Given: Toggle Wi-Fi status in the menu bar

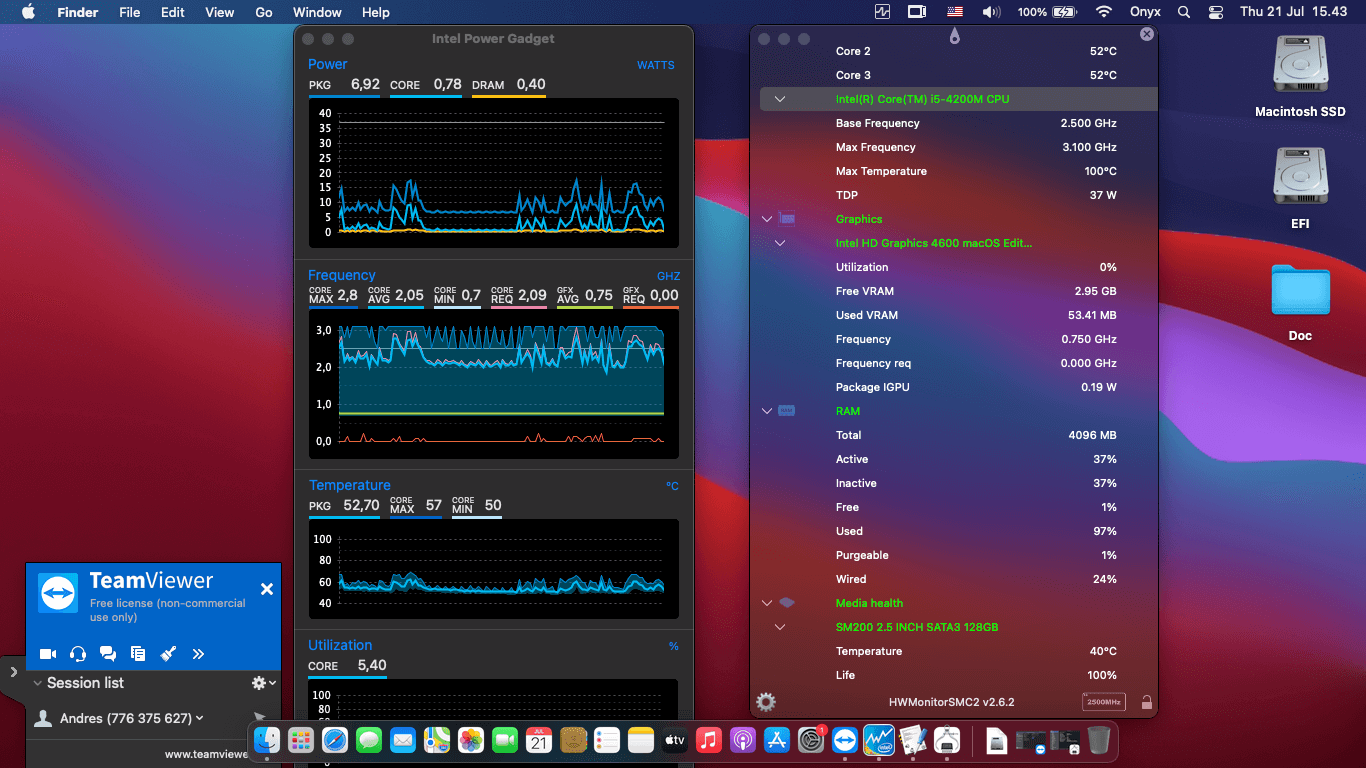Looking at the screenshot, I should [x=1106, y=12].
